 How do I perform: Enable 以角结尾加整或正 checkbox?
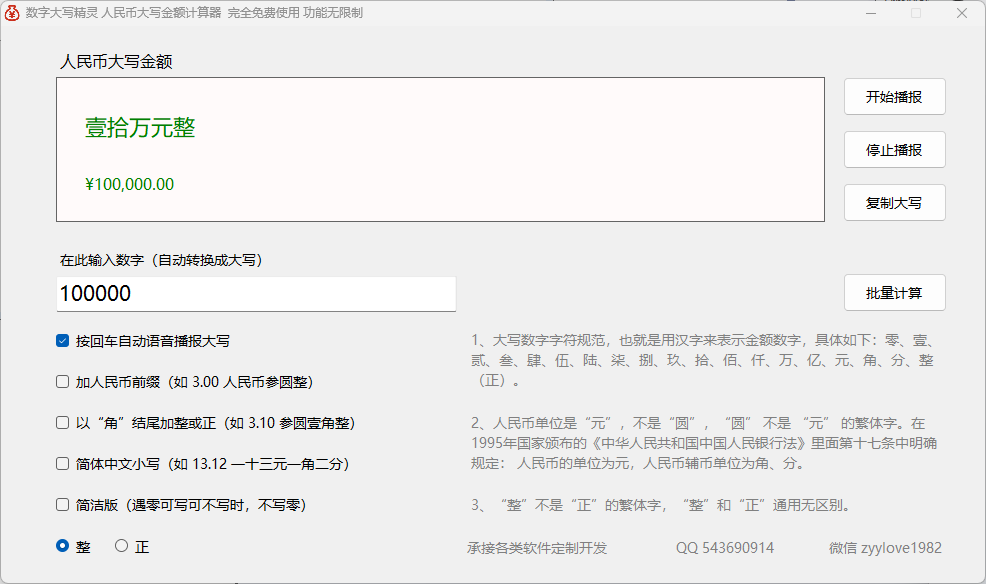(x=62, y=422)
